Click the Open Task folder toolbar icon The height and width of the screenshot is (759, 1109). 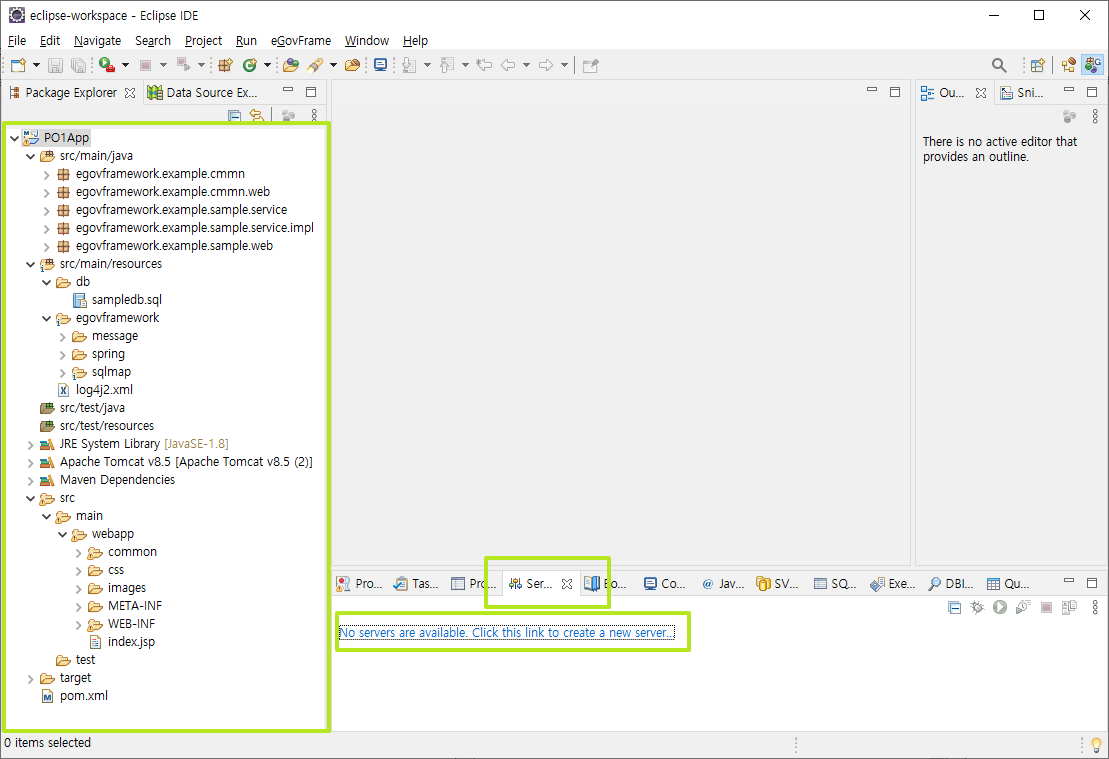352,65
